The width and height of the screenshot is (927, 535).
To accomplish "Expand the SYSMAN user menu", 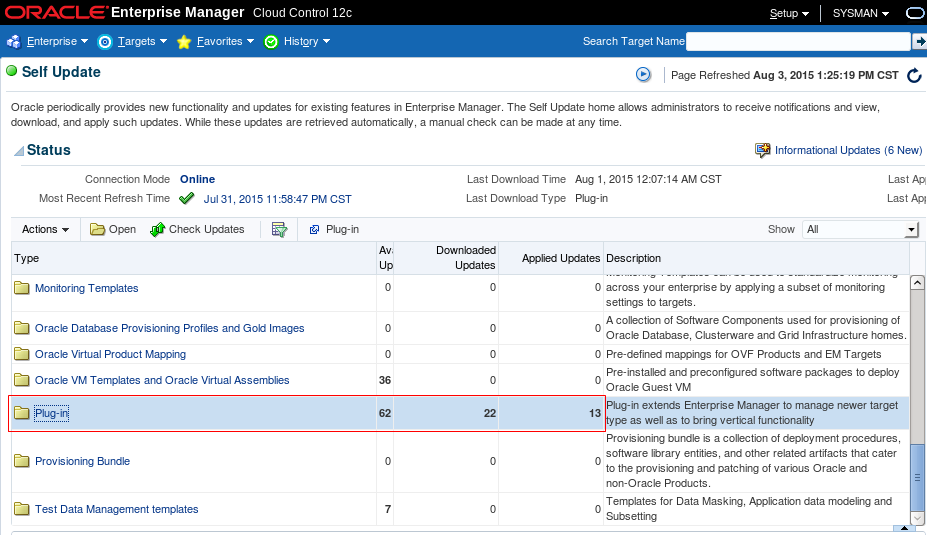I will [x=861, y=13].
